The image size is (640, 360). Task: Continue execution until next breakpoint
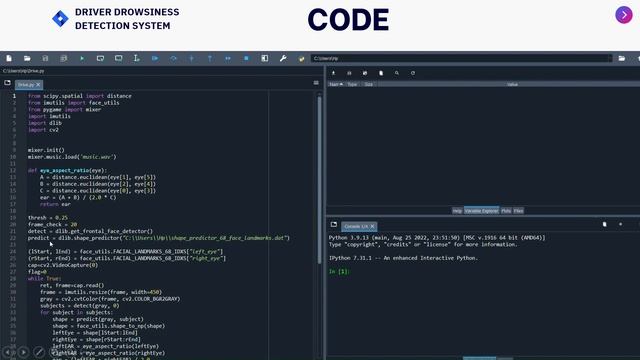tap(228, 58)
